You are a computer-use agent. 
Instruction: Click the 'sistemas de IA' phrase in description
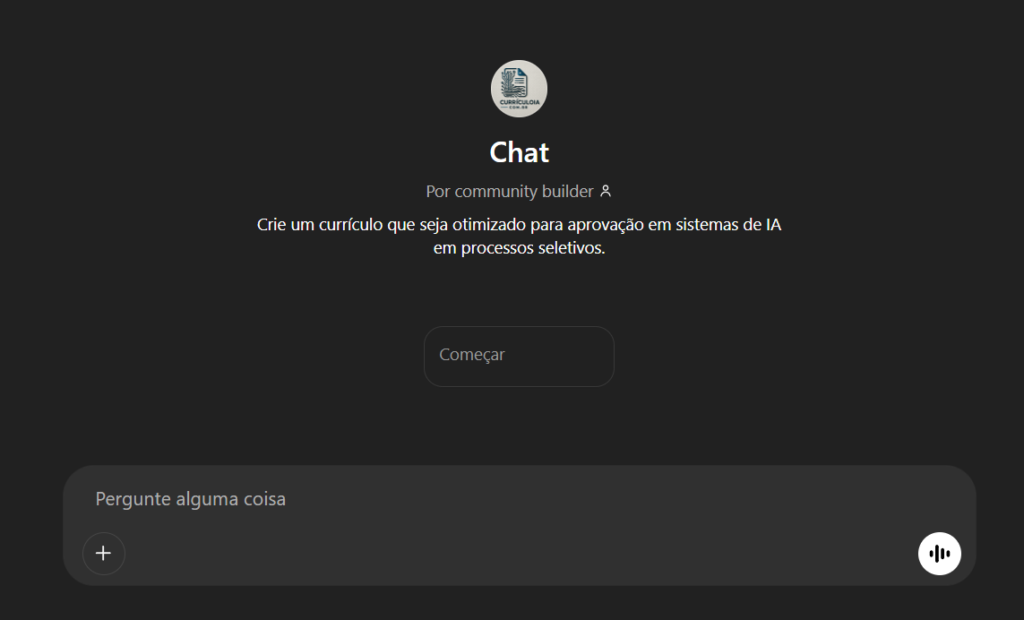pyautogui.click(x=728, y=225)
